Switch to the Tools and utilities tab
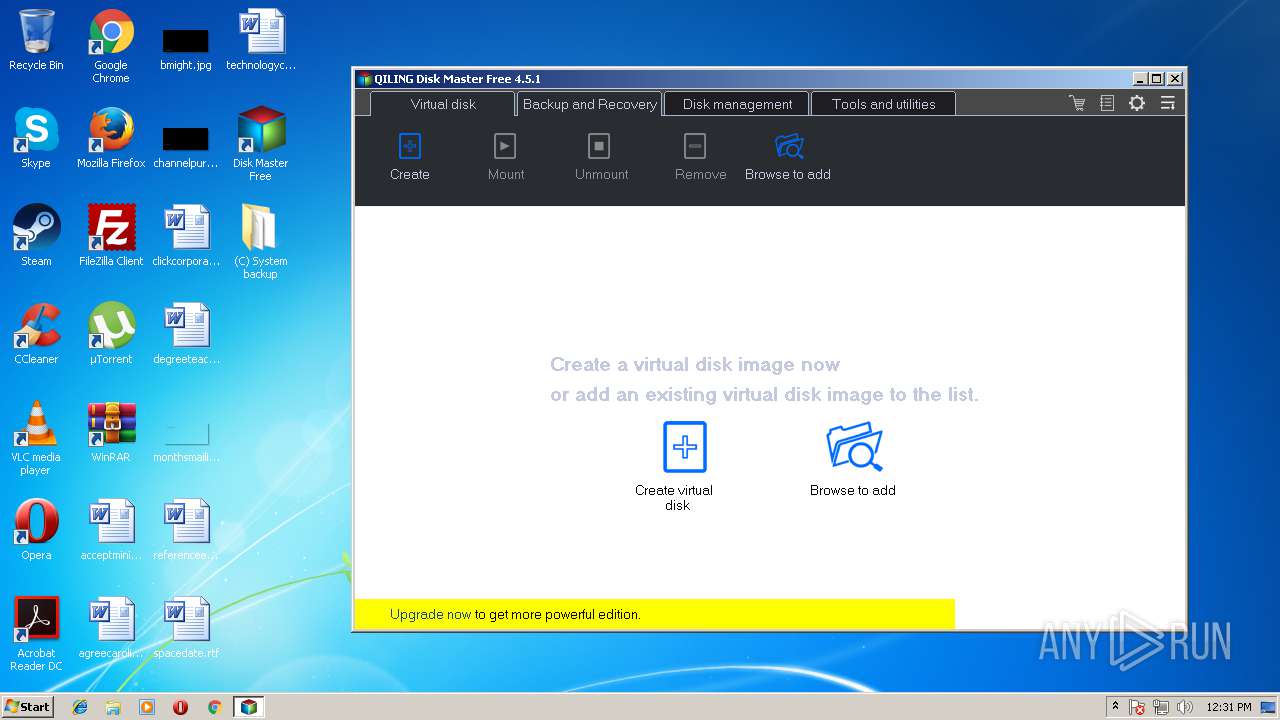Screen dimensions: 1280x720 click(x=883, y=104)
